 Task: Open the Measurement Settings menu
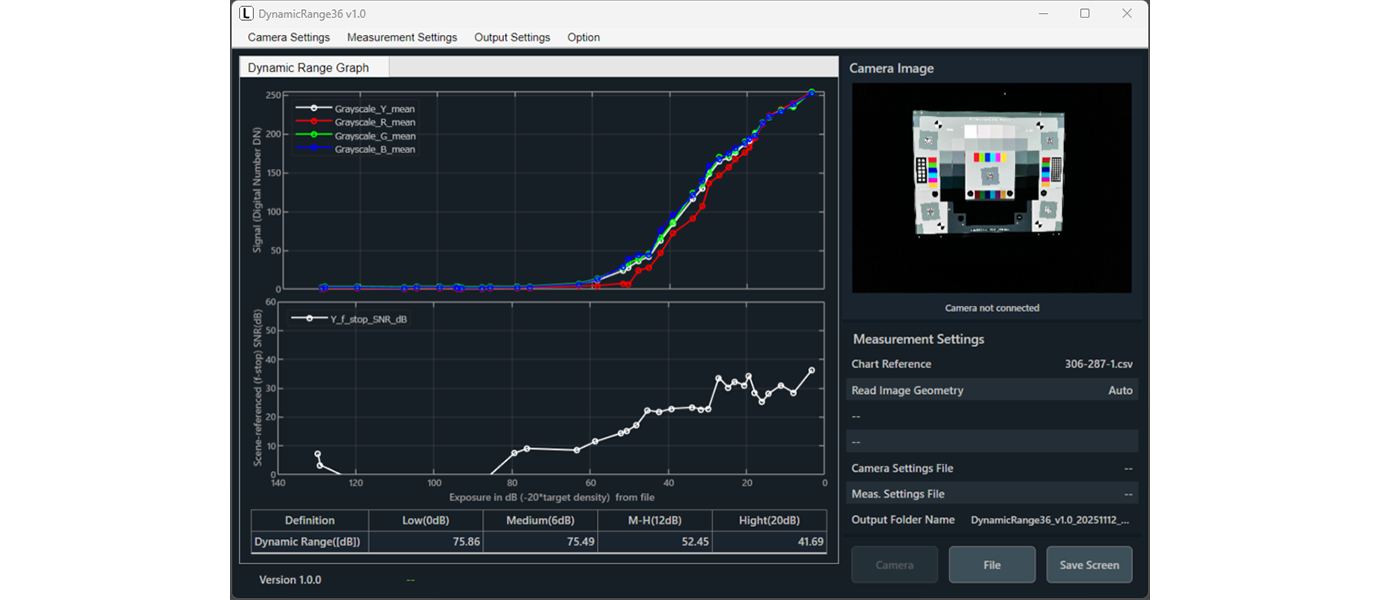pyautogui.click(x=401, y=38)
